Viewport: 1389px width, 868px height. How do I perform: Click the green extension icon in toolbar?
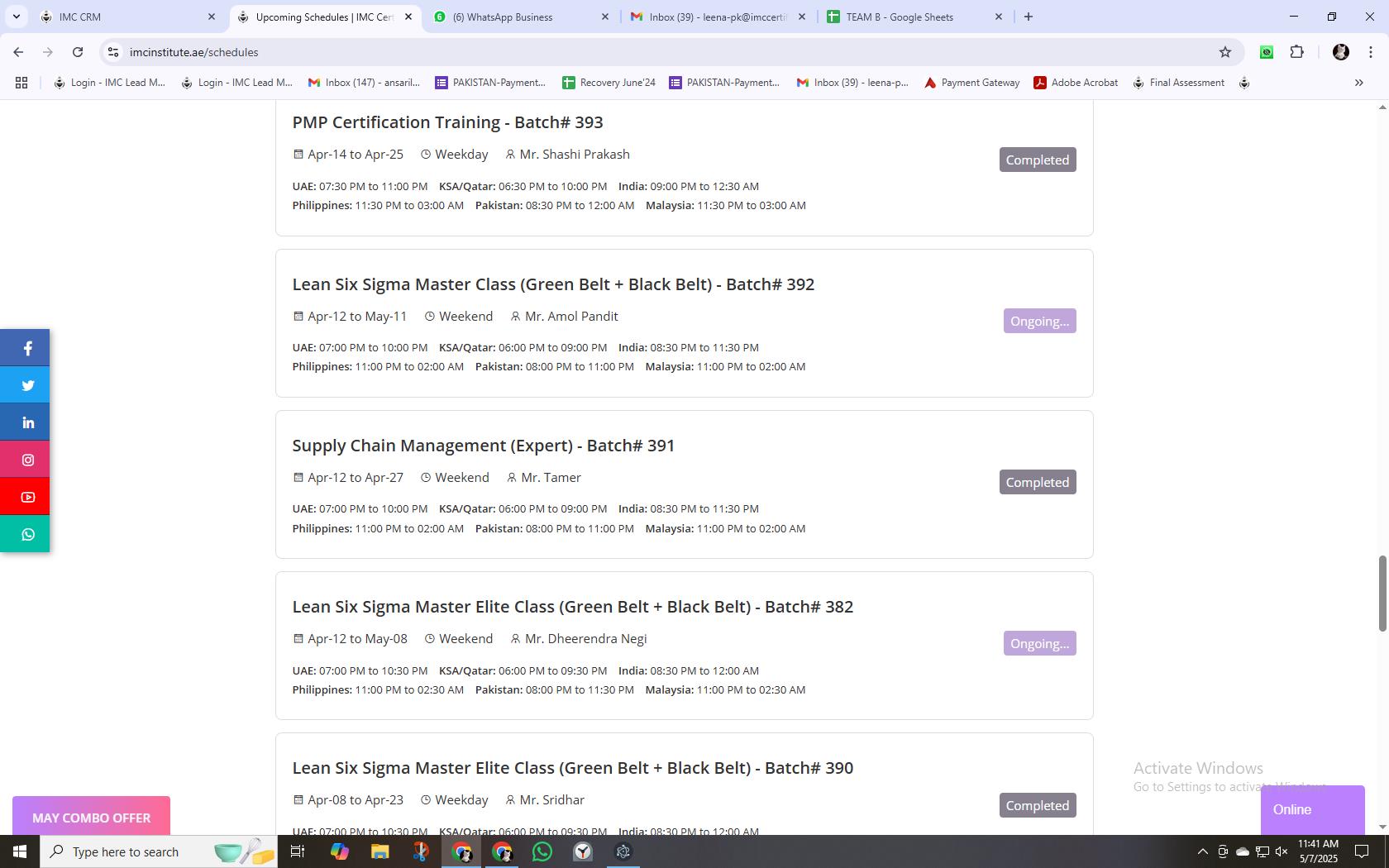click(x=1267, y=52)
